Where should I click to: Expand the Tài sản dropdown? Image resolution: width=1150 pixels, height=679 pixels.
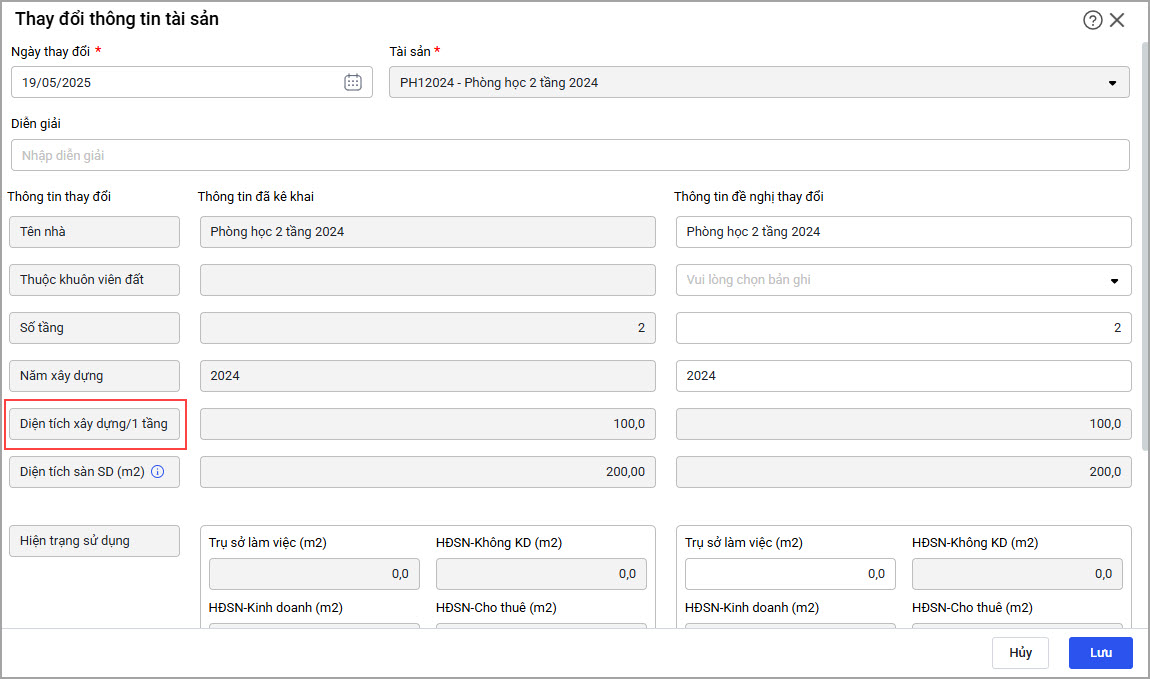(1112, 83)
